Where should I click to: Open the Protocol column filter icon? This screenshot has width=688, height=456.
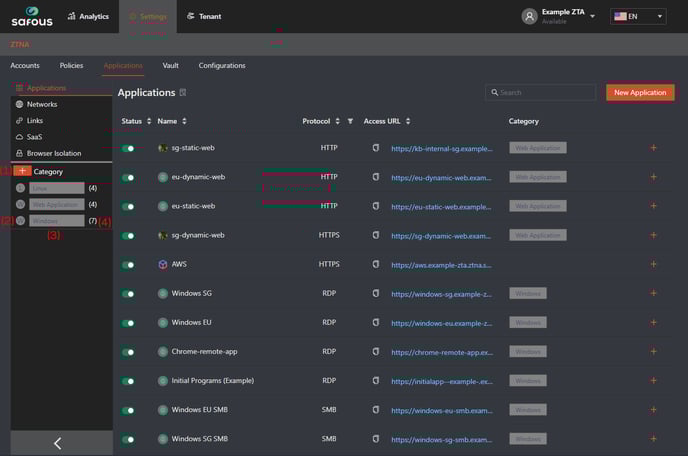click(350, 121)
